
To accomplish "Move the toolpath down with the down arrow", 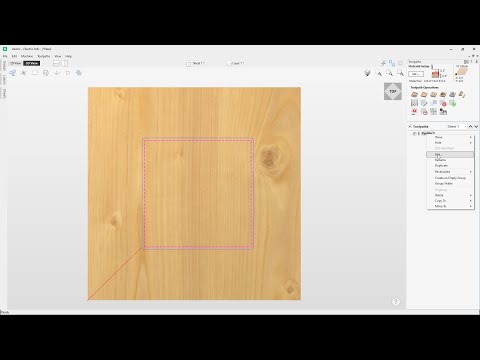I will [x=476, y=126].
